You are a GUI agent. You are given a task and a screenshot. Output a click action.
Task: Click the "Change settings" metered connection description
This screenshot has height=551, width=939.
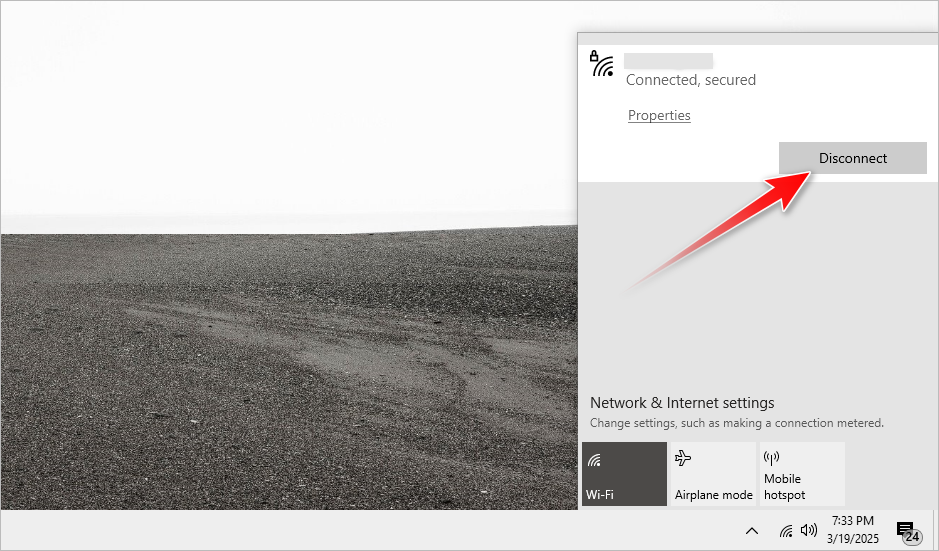pyautogui.click(x=736, y=423)
